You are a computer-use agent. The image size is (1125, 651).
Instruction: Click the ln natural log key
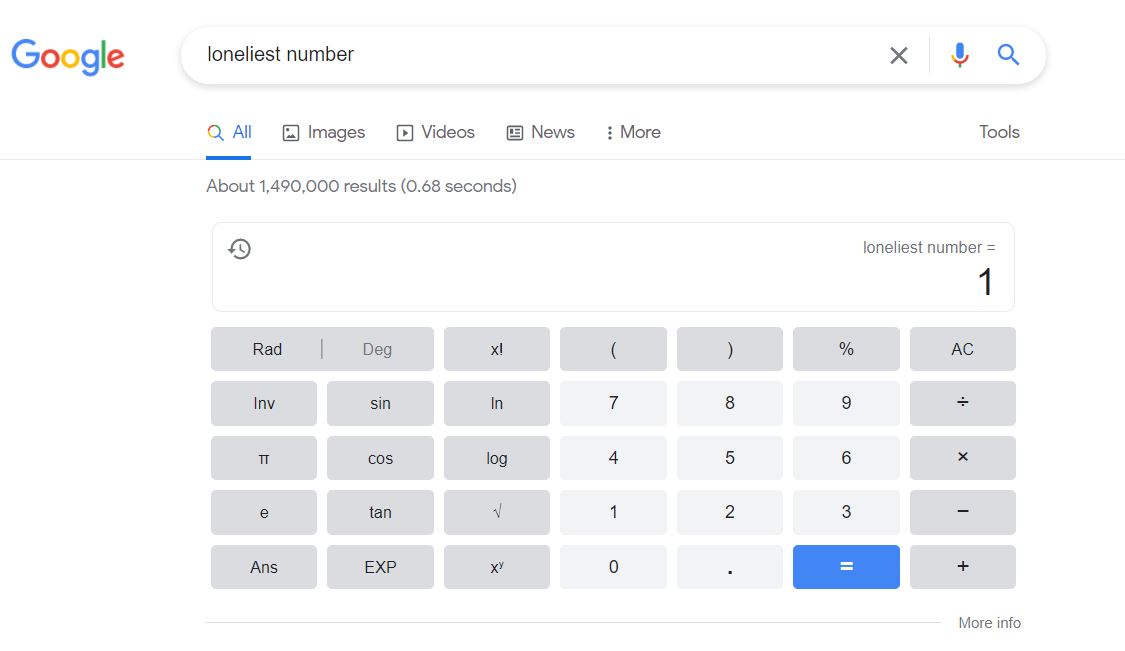496,403
